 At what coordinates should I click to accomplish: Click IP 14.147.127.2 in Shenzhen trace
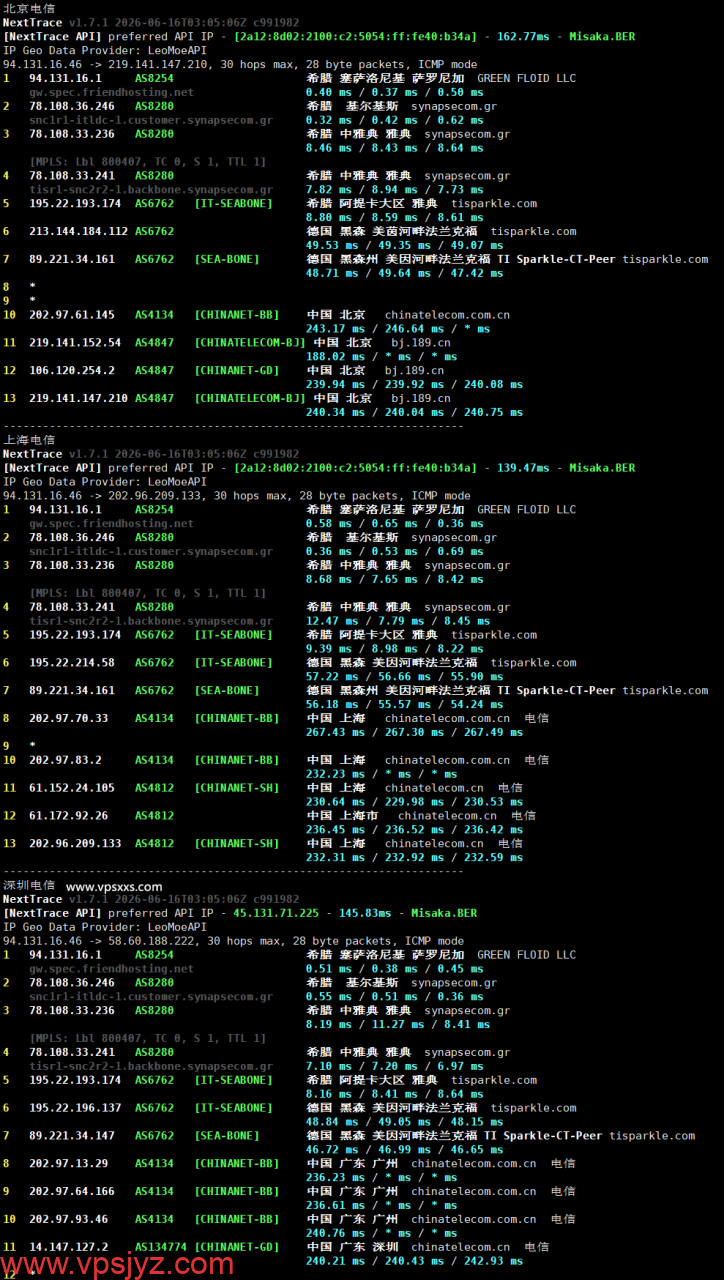[68, 1247]
